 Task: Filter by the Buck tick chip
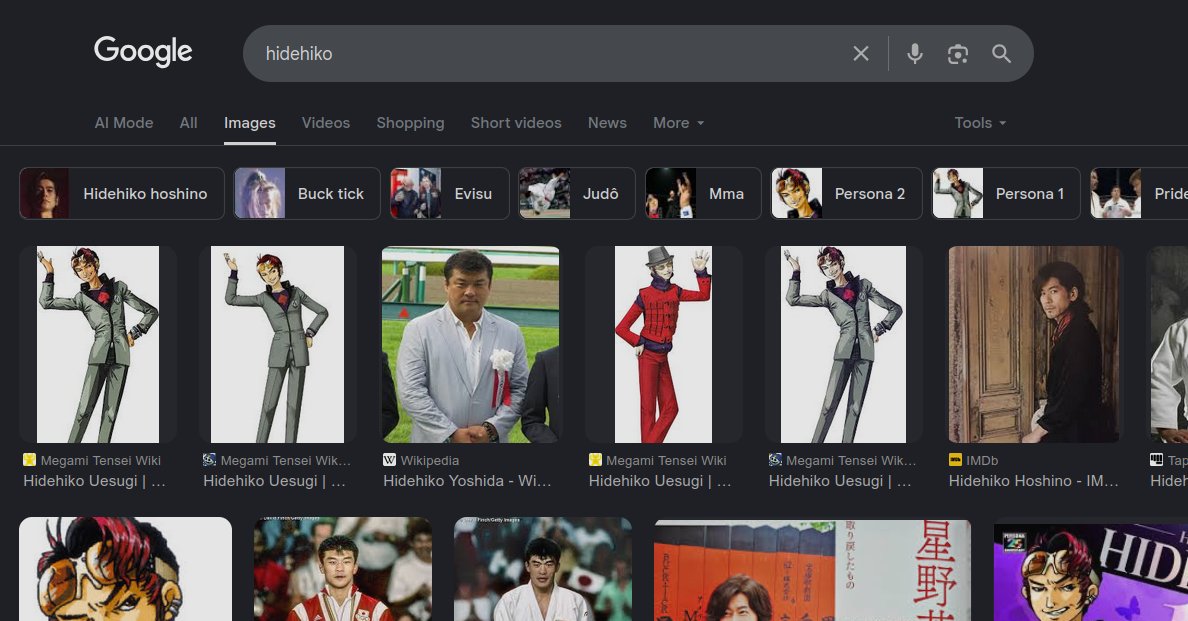(307, 193)
